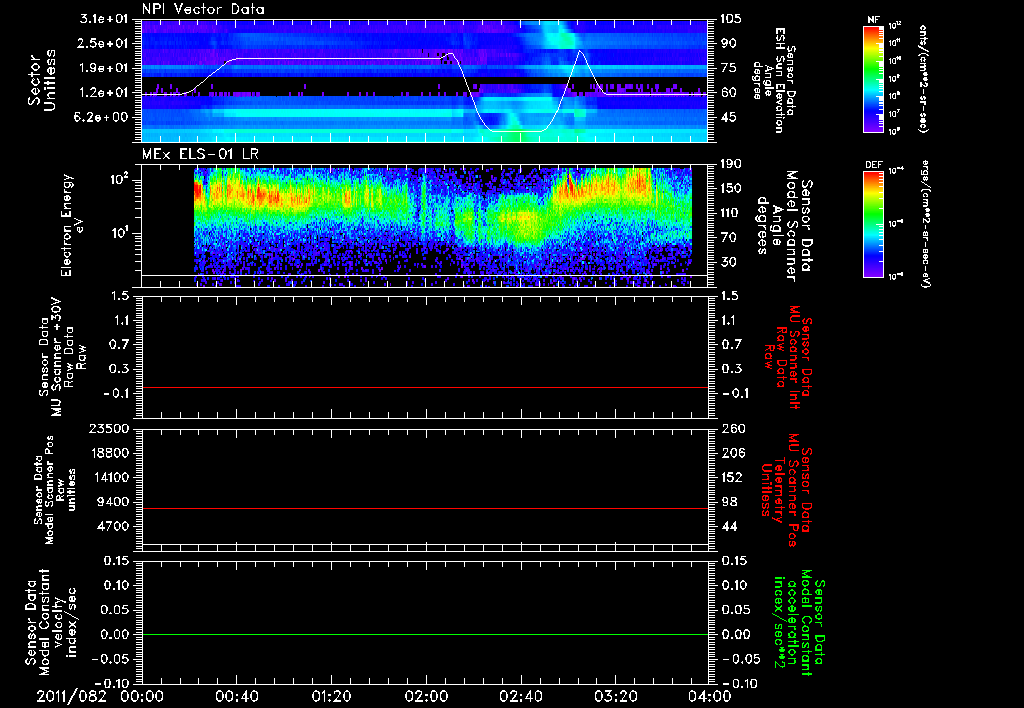The height and width of the screenshot is (708, 1024).
Task: Click the '2011/082' date label
Action: pos(71,696)
